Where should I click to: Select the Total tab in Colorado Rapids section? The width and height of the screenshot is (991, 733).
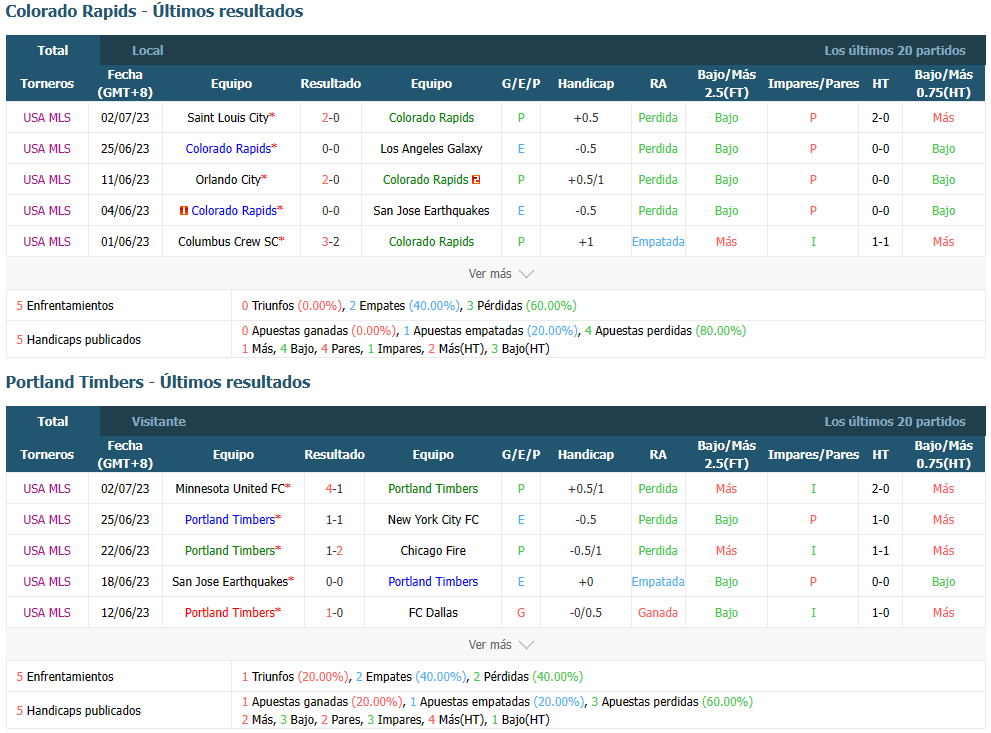coord(53,51)
